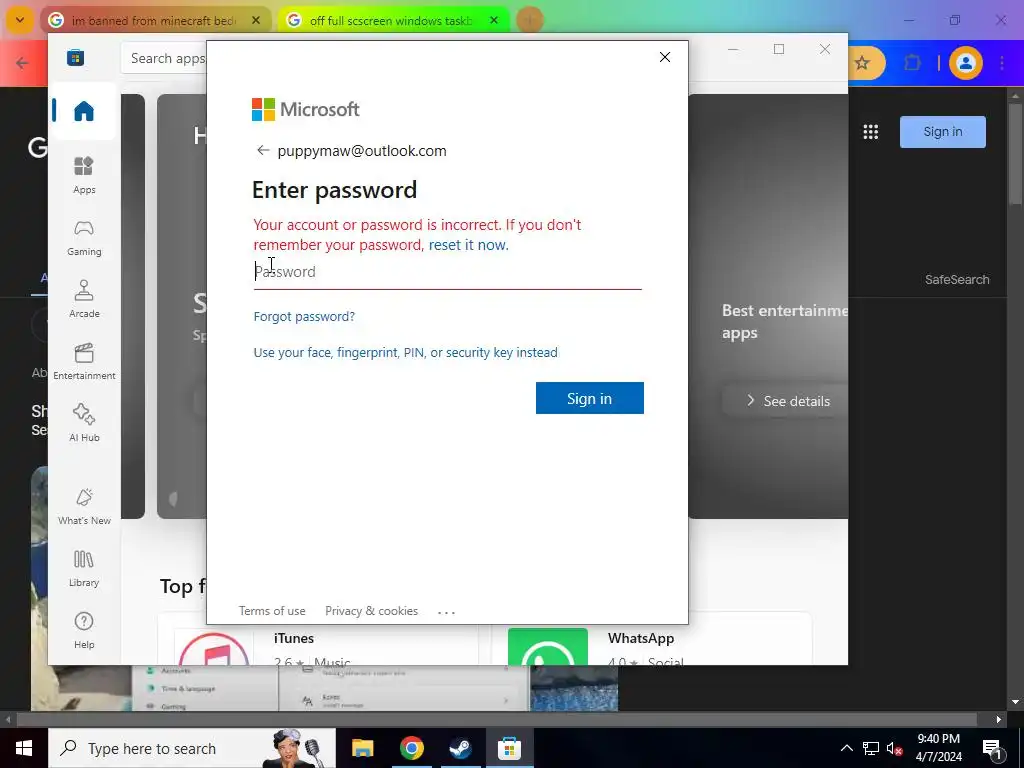Open Apps section in Store sidebar
Viewport: 1024px width, 768px height.
click(84, 175)
